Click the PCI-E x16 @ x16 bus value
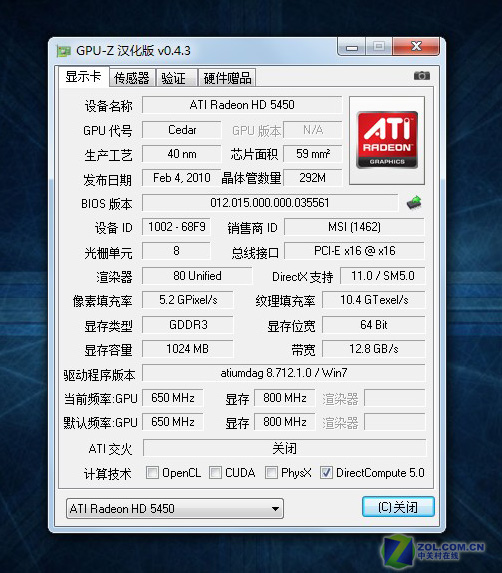Viewport: 502px width, 573px height. click(x=354, y=251)
